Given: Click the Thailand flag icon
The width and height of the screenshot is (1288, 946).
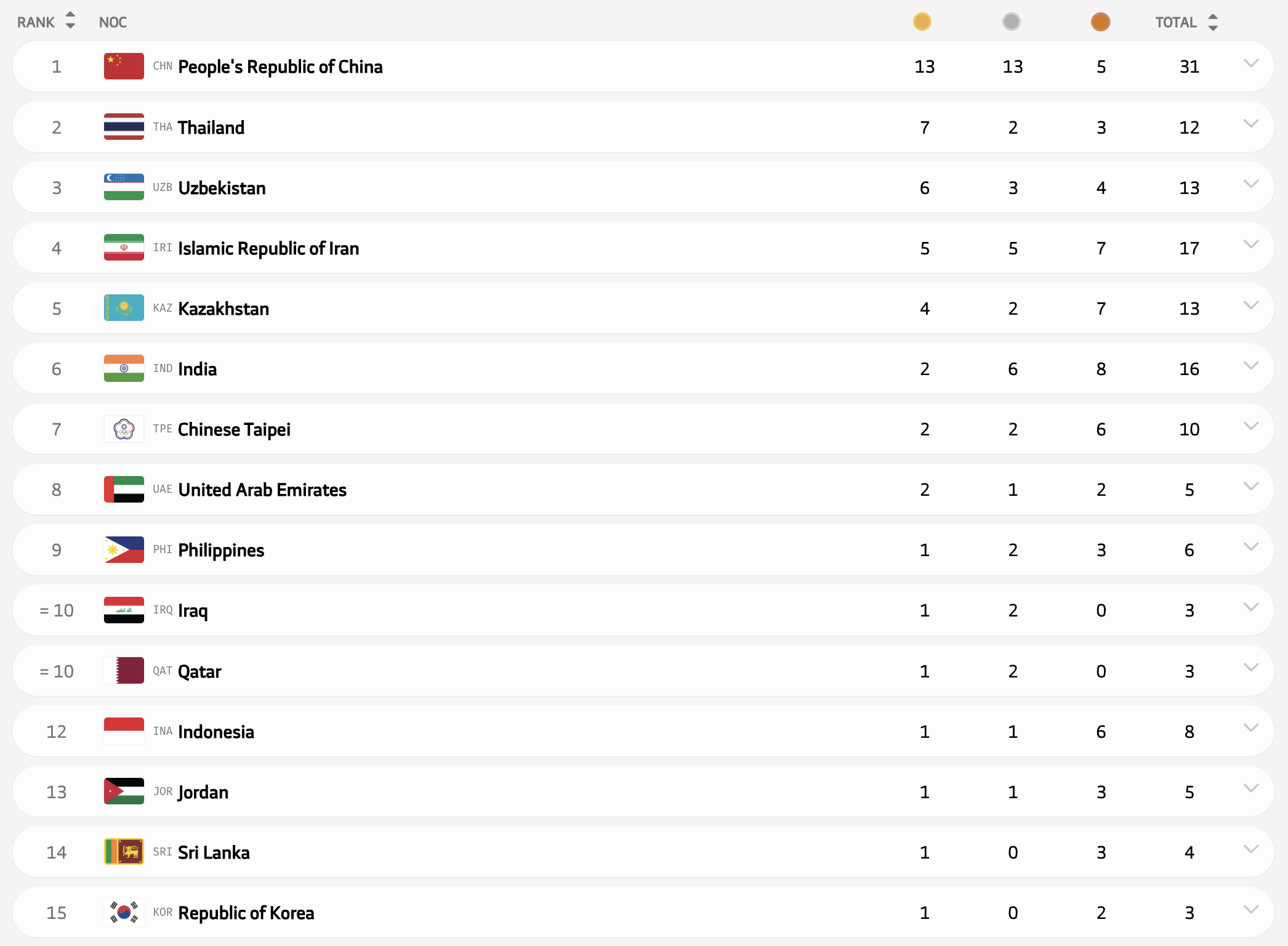Looking at the screenshot, I should 124,127.
